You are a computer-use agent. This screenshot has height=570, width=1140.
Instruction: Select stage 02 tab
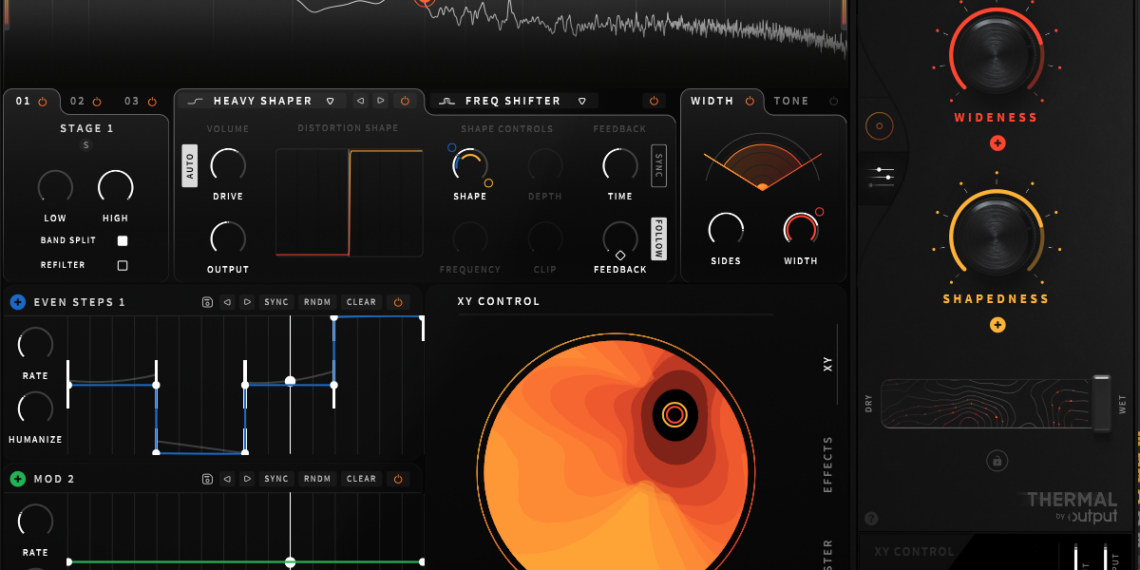point(77,101)
